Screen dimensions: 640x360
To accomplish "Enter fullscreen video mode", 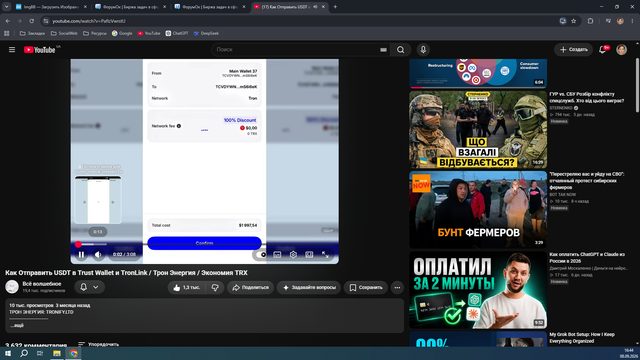I will coord(325,254).
